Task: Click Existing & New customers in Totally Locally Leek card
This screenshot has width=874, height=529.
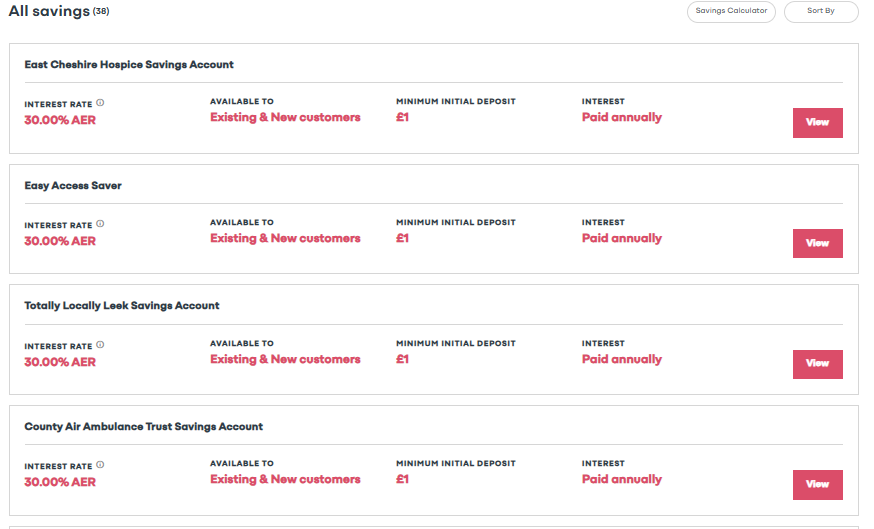Action: [285, 359]
